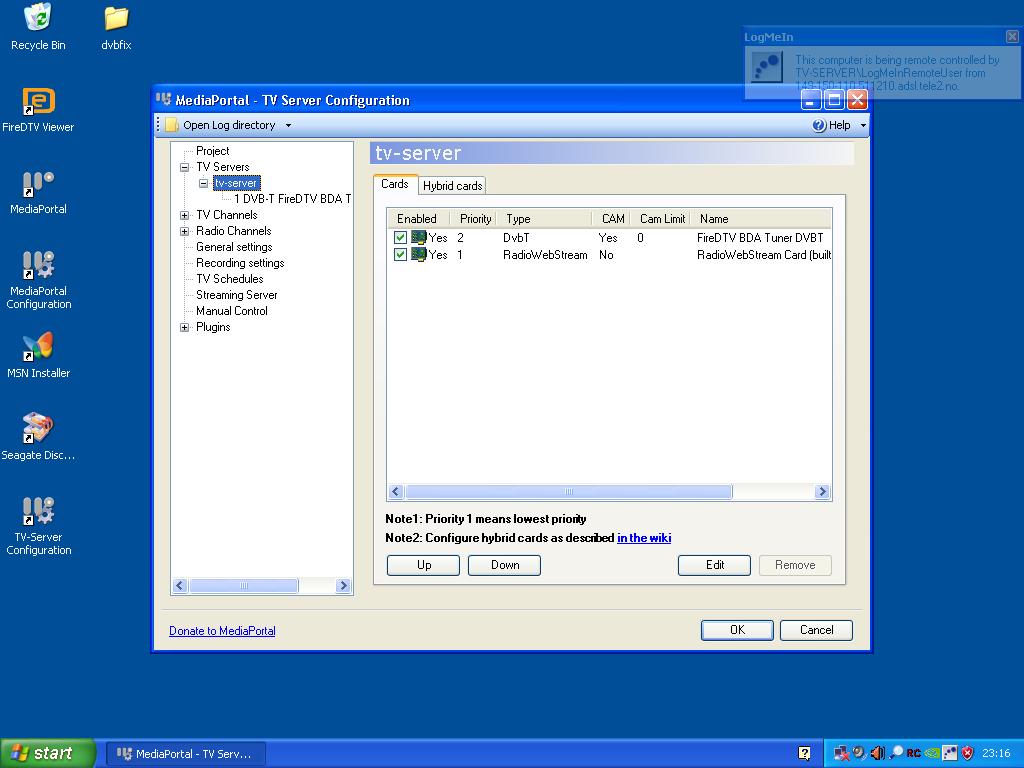Open the Open Log directory dropdown arrow
This screenshot has width=1024, height=768.
tap(288, 125)
